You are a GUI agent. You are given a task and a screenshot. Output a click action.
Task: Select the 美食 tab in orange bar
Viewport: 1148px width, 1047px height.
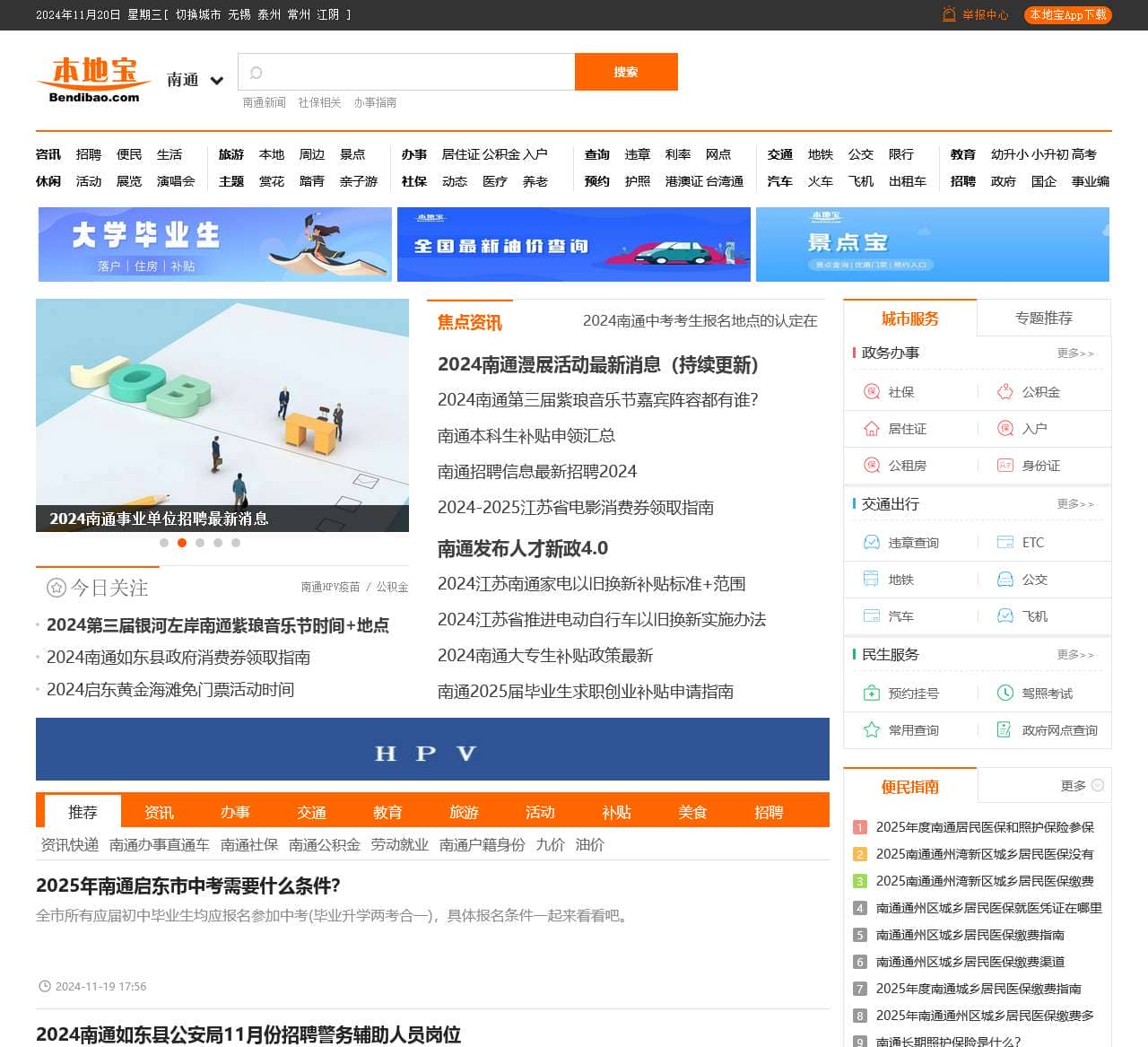coord(692,812)
